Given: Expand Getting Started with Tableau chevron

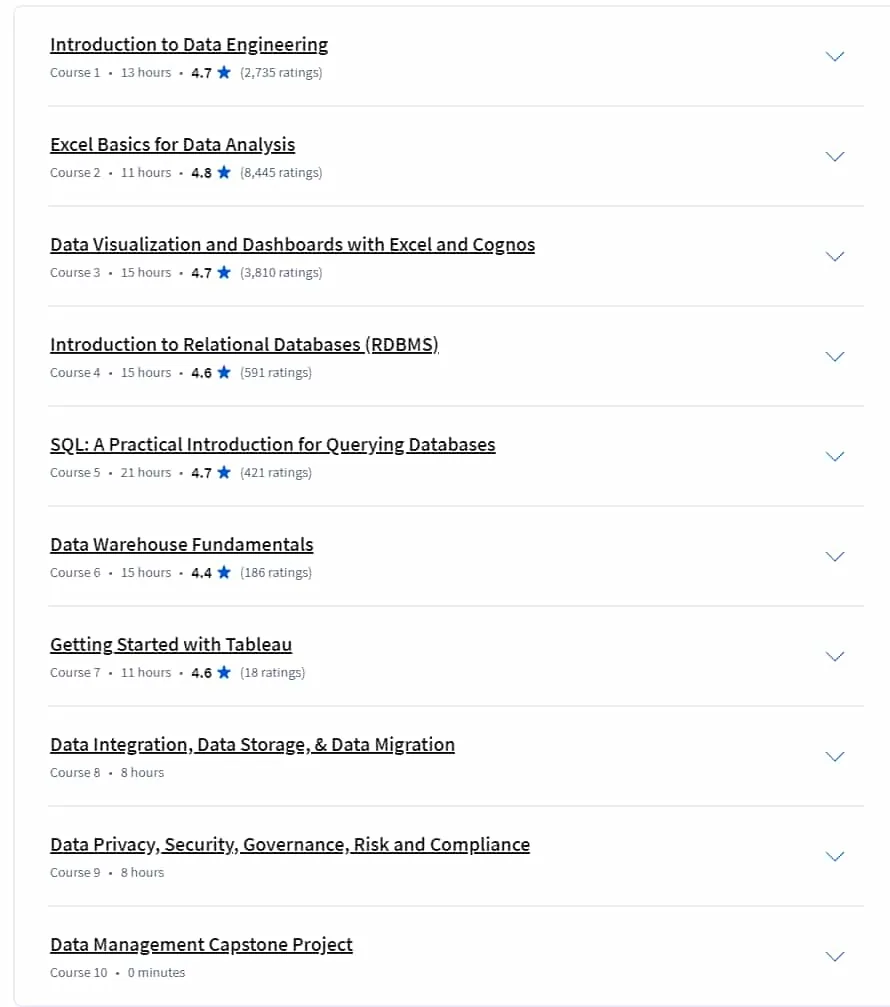Looking at the screenshot, I should point(834,656).
